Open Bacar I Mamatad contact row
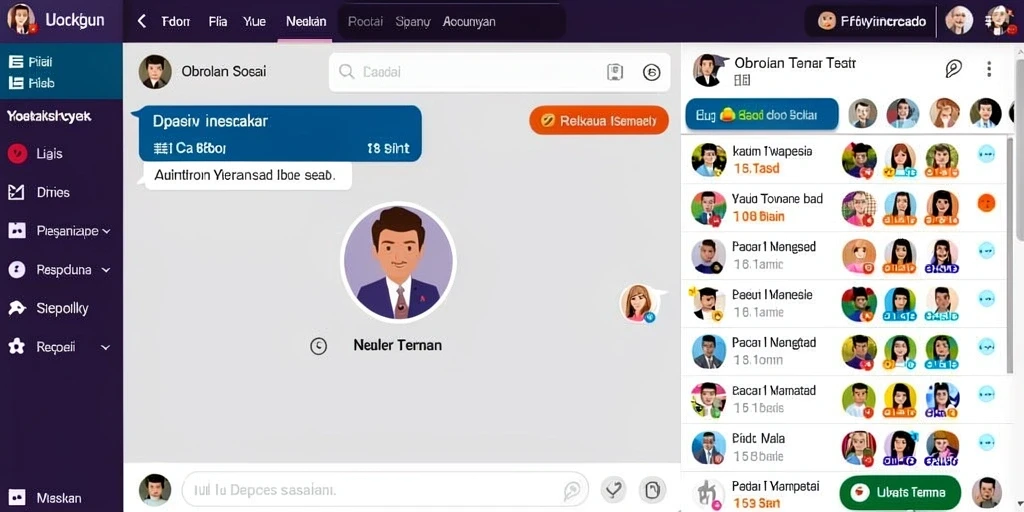 coord(844,400)
